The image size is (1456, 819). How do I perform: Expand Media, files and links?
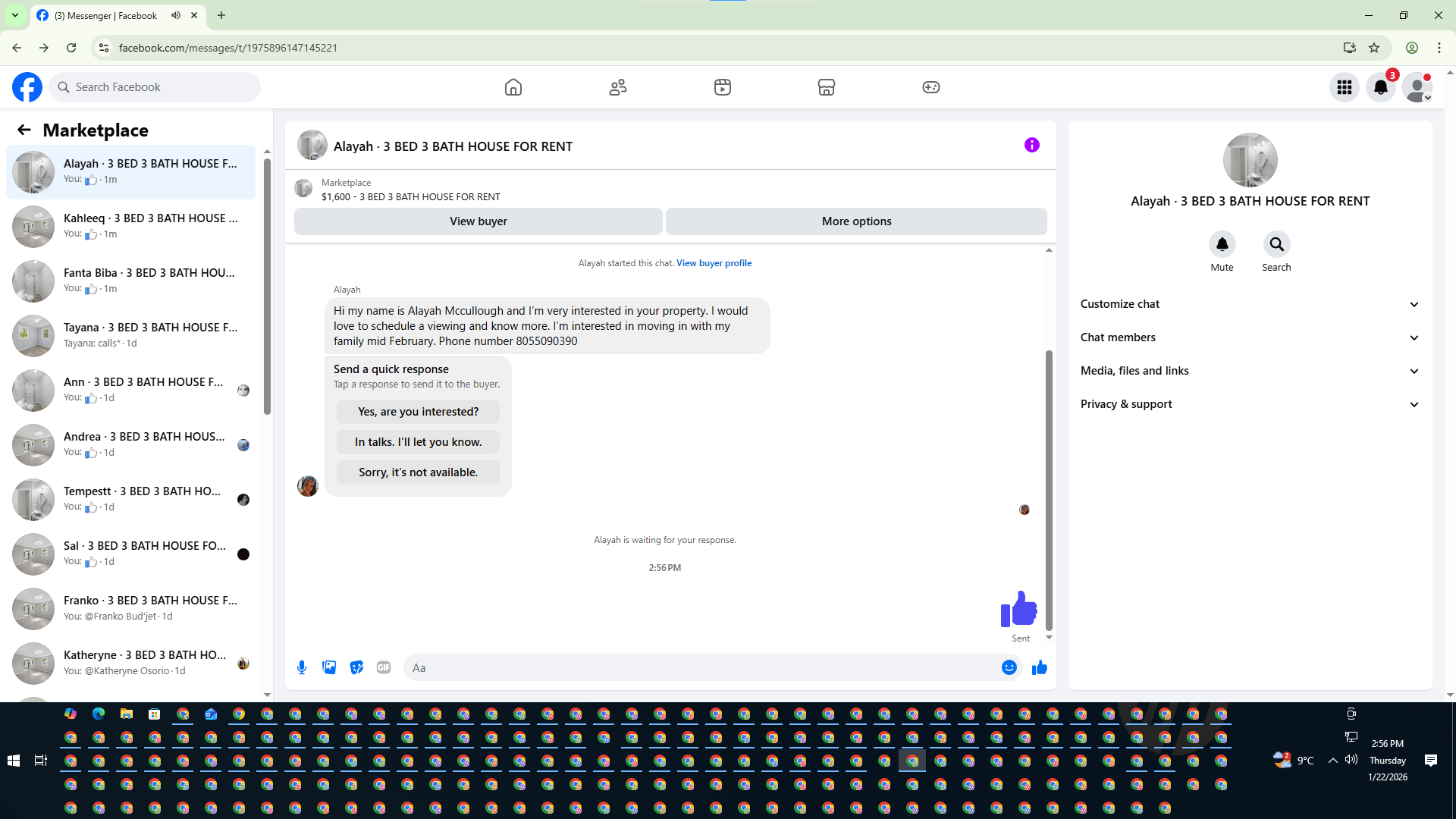pos(1250,371)
